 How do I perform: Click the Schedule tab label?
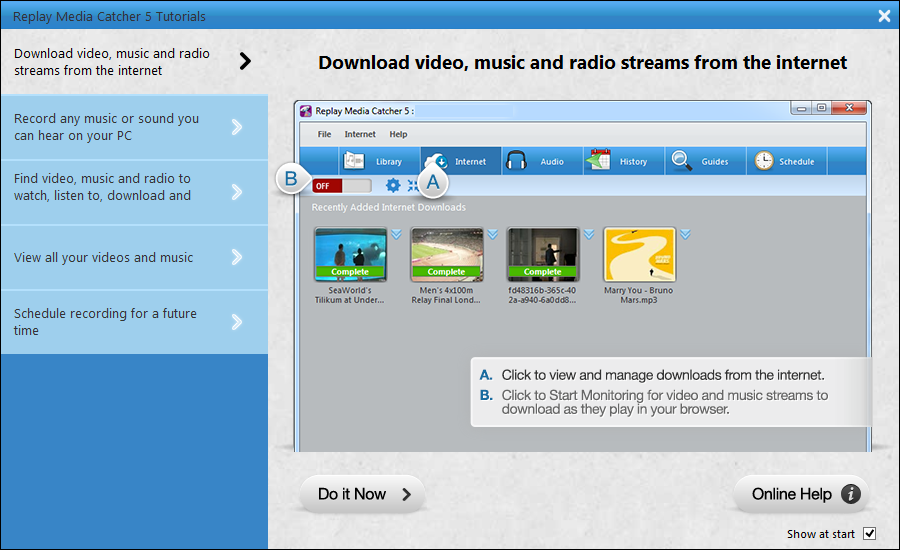point(797,162)
